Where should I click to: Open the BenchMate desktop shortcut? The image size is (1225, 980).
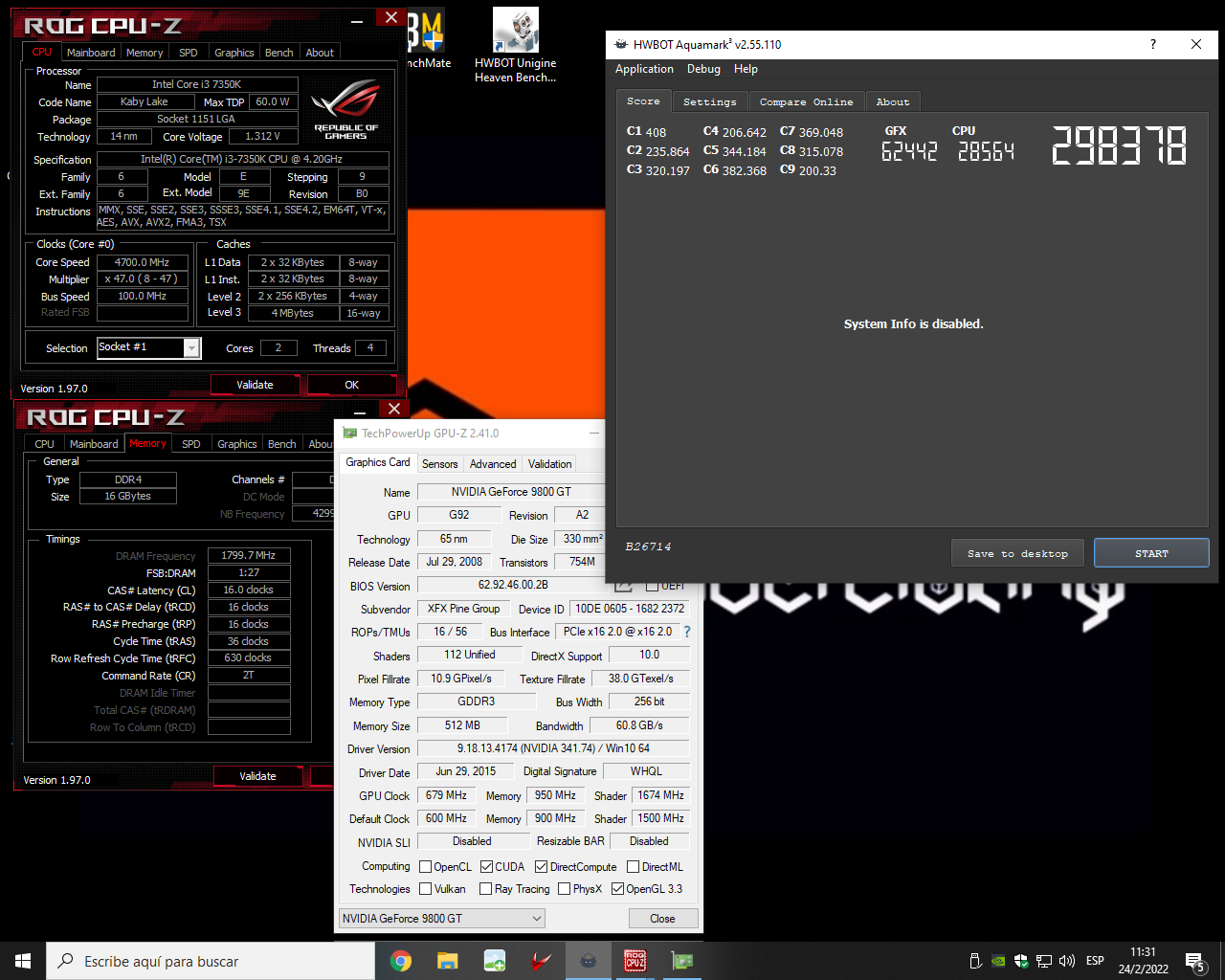[x=426, y=40]
